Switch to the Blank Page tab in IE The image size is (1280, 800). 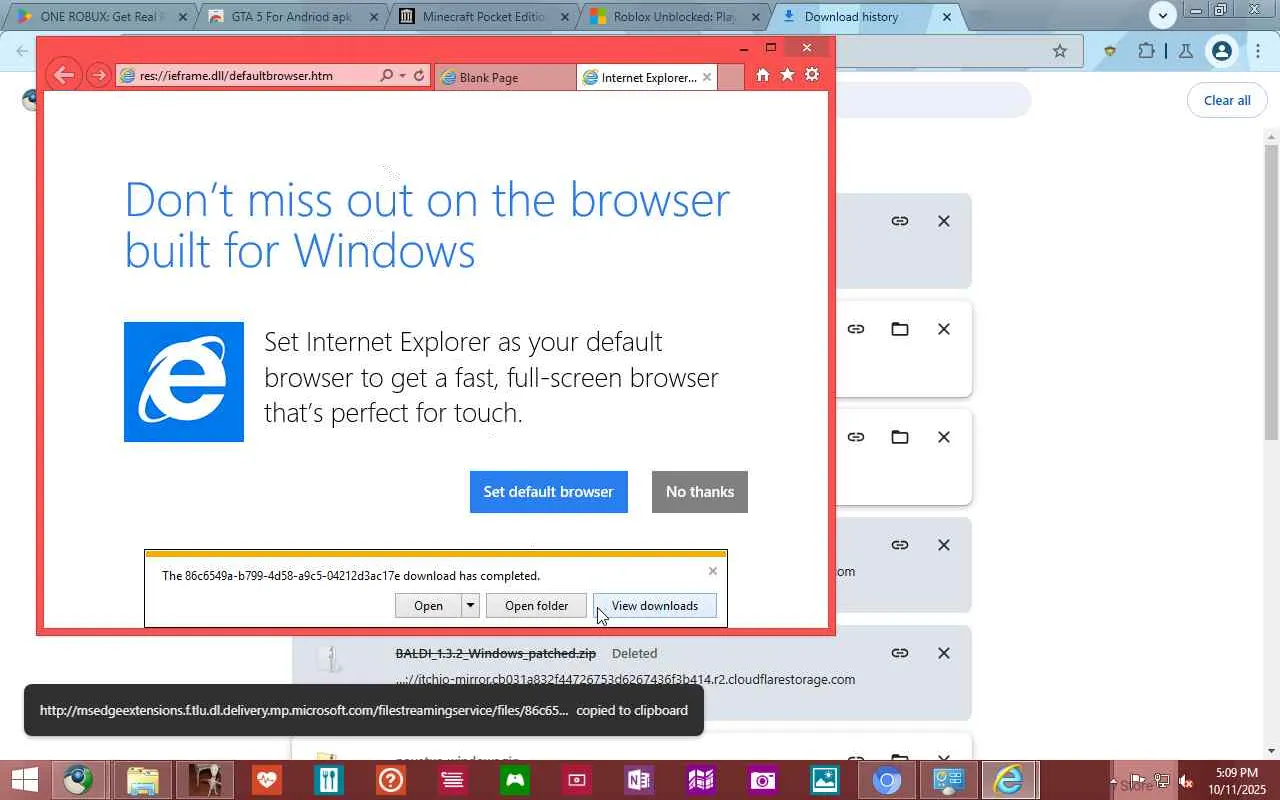505,77
